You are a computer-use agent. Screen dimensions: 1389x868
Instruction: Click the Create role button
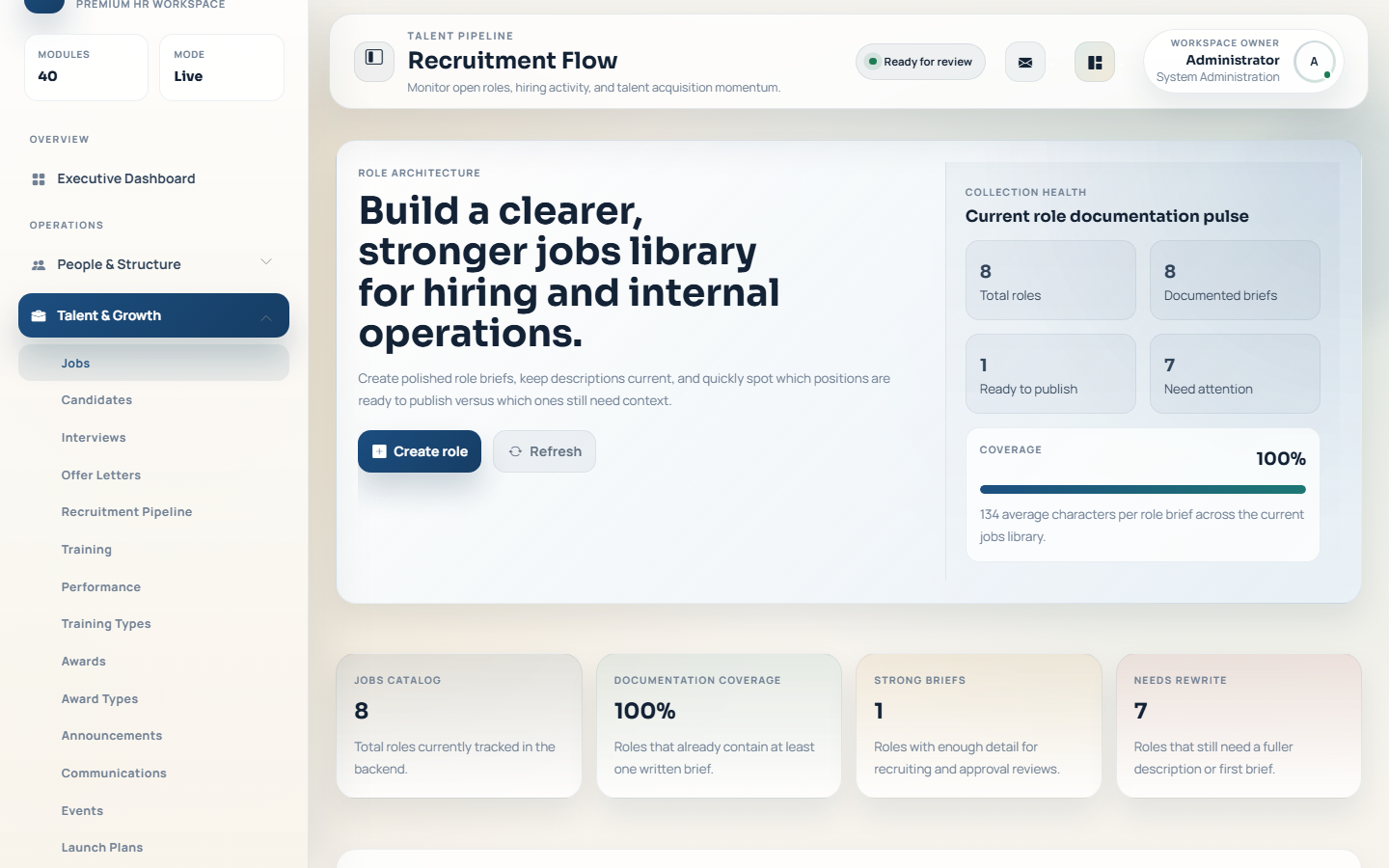[420, 451]
